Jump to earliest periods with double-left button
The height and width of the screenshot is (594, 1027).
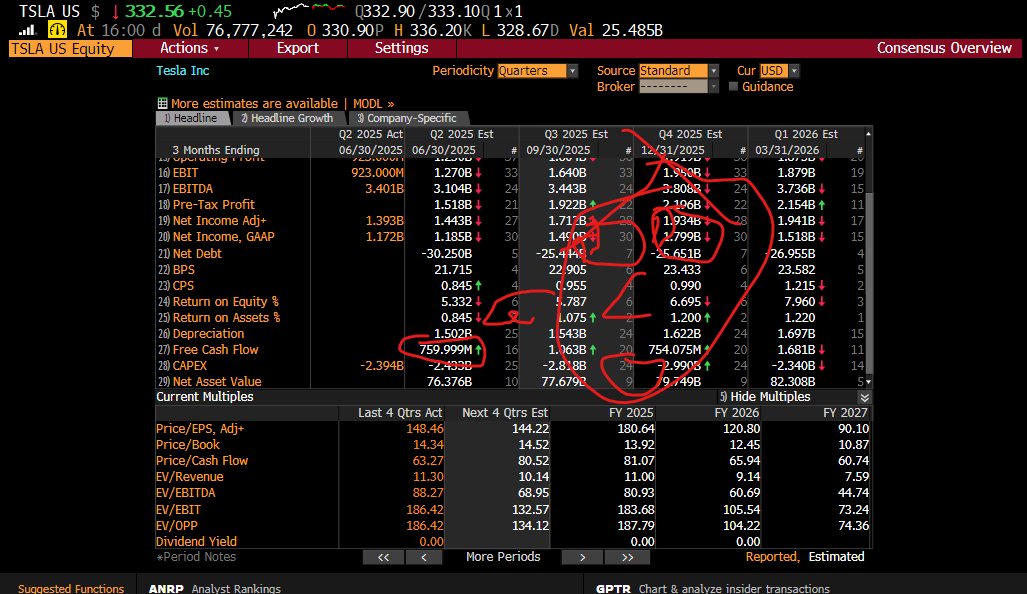(383, 557)
